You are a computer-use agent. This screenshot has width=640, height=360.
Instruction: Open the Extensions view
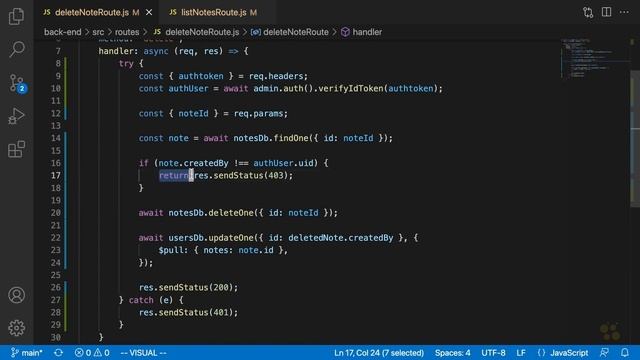tap(16, 149)
